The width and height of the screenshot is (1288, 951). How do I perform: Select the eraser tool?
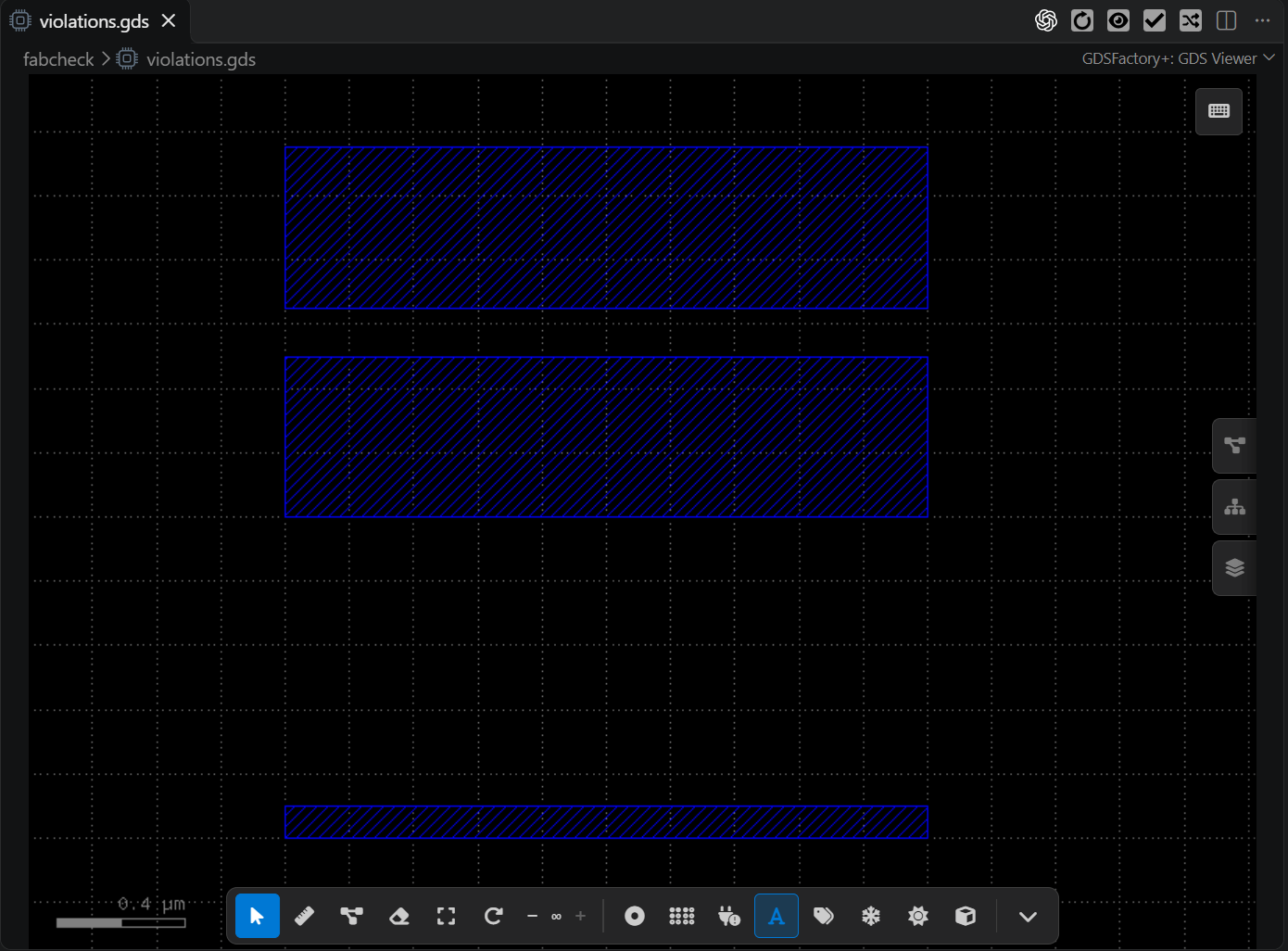click(399, 916)
